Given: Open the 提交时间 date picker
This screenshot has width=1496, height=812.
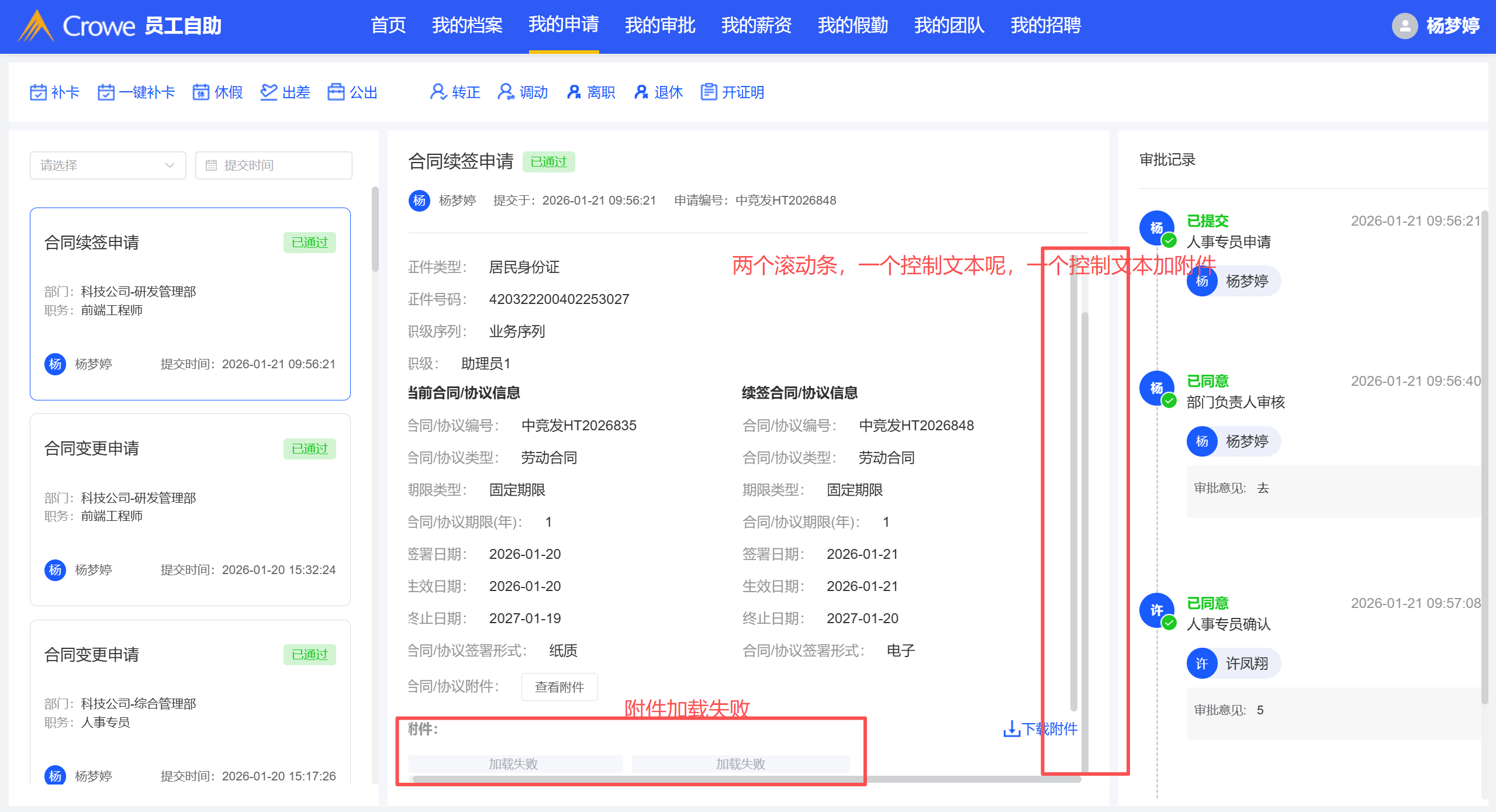Looking at the screenshot, I should click(274, 165).
